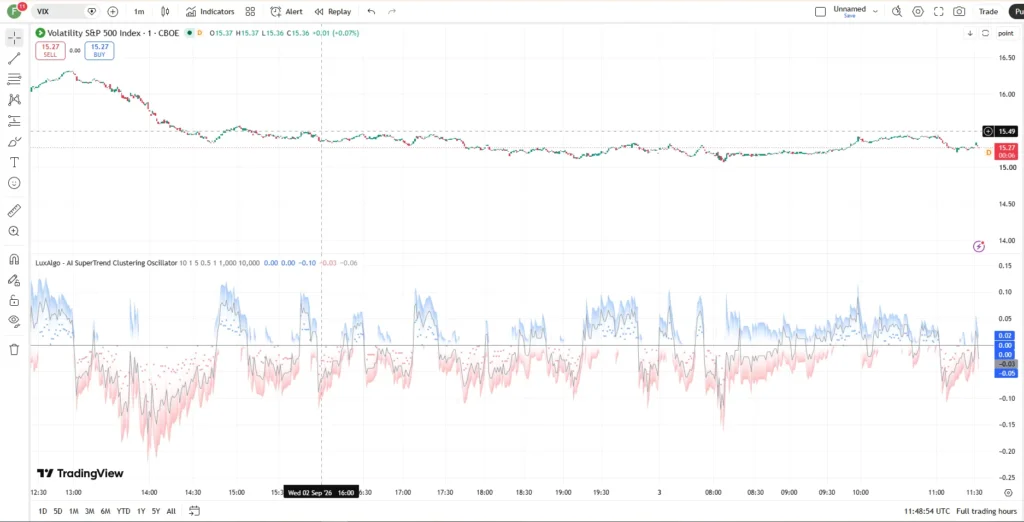Screen dimensions: 1024x522
Task: Expand the Unnamed layout dropdown arrow
Action: click(875, 11)
